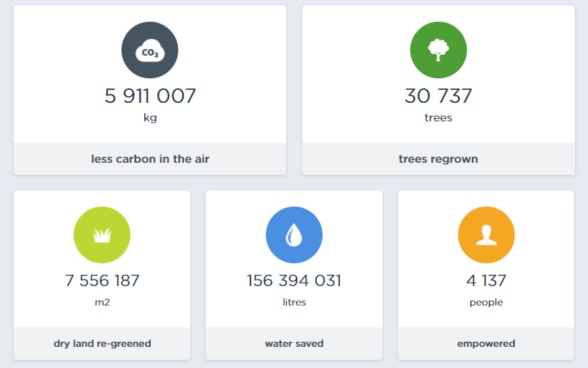Click the m2 unit label
The width and height of the screenshot is (588, 368).
tap(102, 302)
